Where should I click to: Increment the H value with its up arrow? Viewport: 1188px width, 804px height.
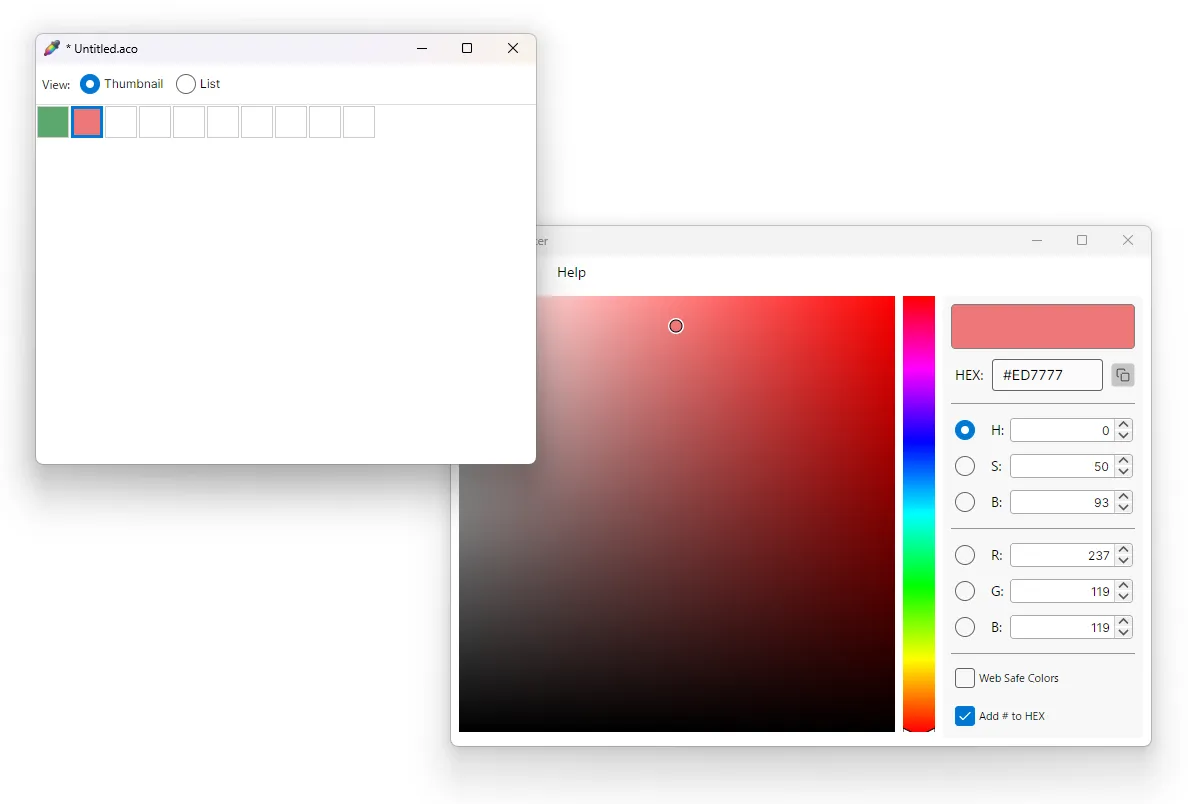(x=1123, y=425)
